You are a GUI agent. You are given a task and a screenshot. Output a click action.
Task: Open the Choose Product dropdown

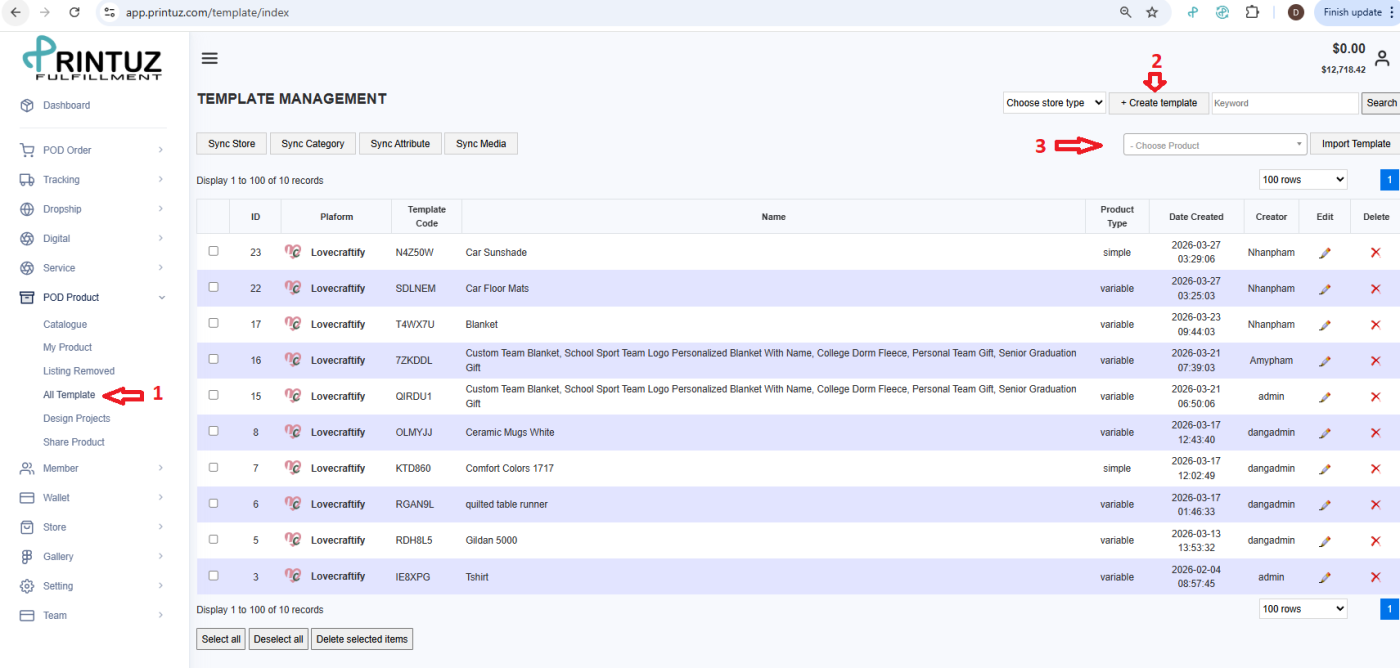(1215, 145)
